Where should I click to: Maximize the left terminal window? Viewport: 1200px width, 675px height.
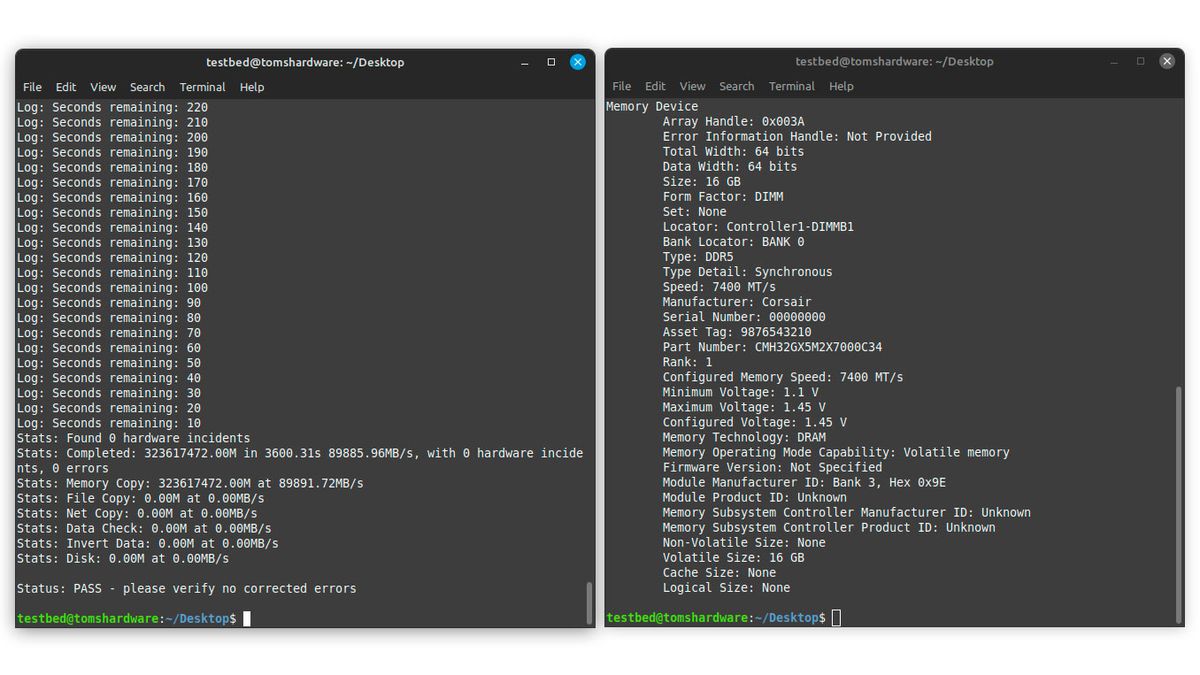551,62
